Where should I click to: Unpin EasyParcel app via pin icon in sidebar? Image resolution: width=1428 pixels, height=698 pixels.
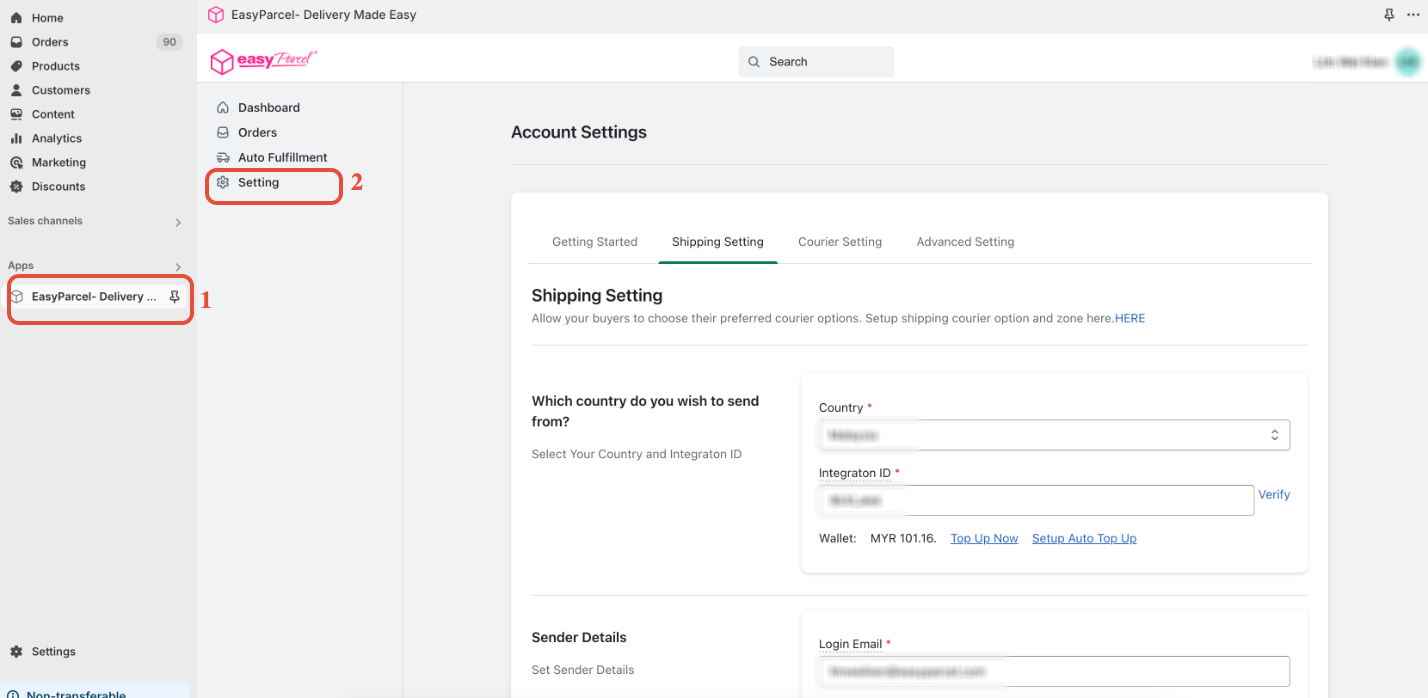pos(174,297)
